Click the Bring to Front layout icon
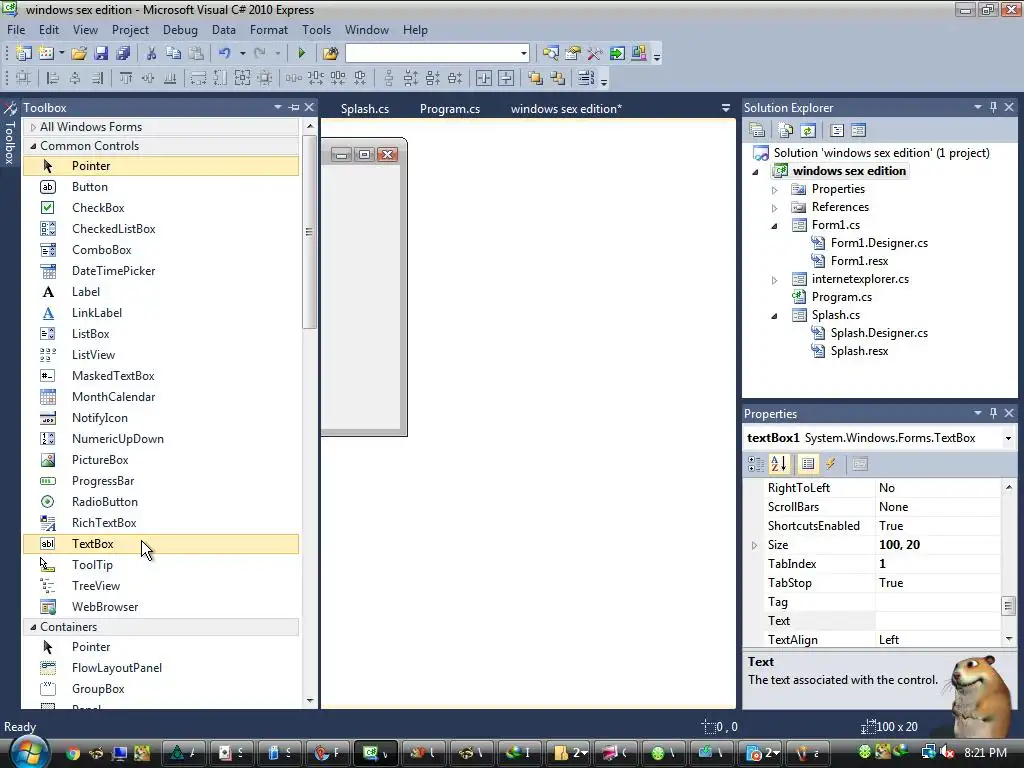The image size is (1024, 768). [x=536, y=78]
